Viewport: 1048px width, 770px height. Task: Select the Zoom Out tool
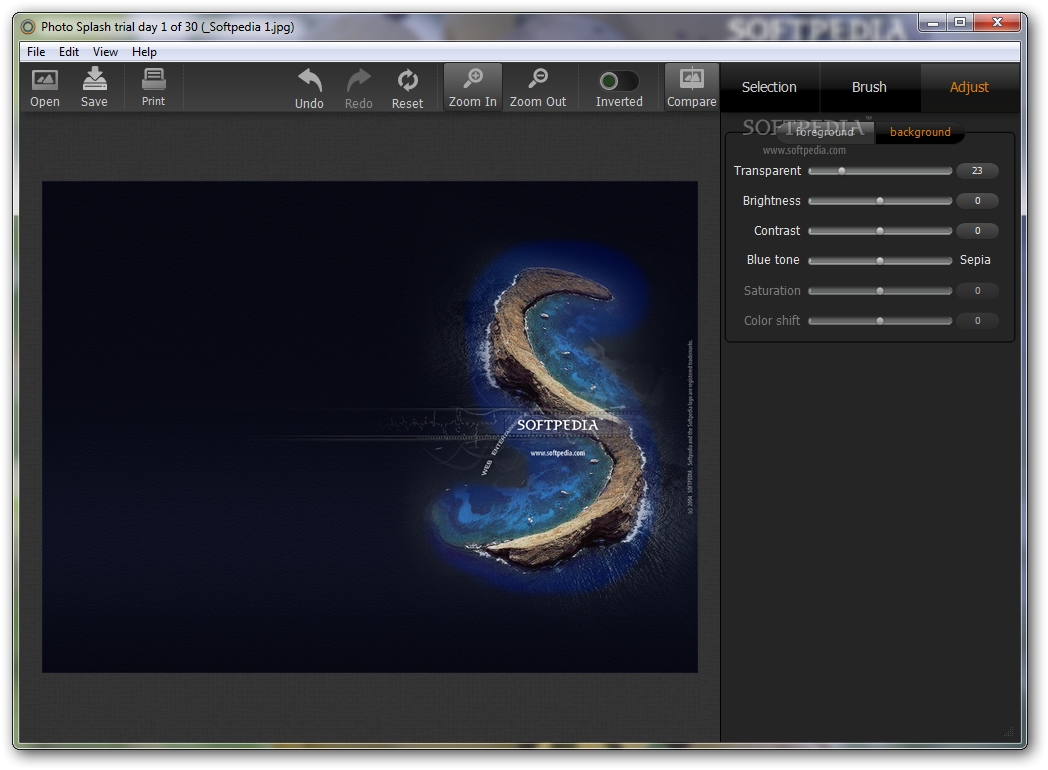[x=538, y=87]
